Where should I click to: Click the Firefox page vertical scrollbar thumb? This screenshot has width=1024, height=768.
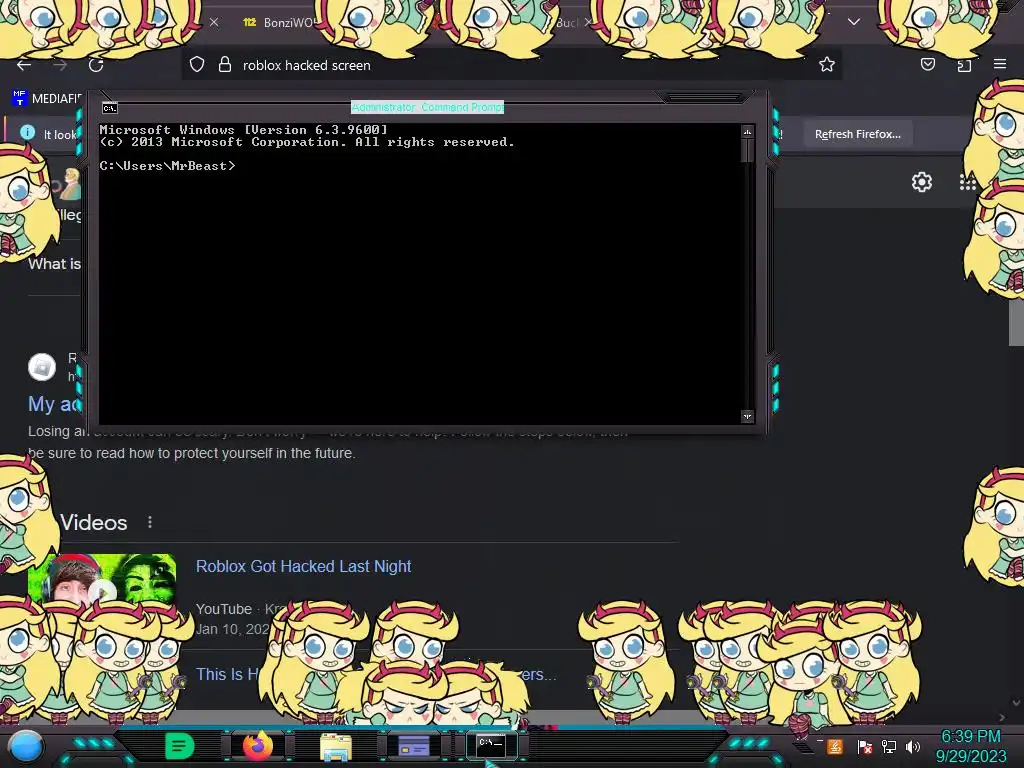[1016, 324]
